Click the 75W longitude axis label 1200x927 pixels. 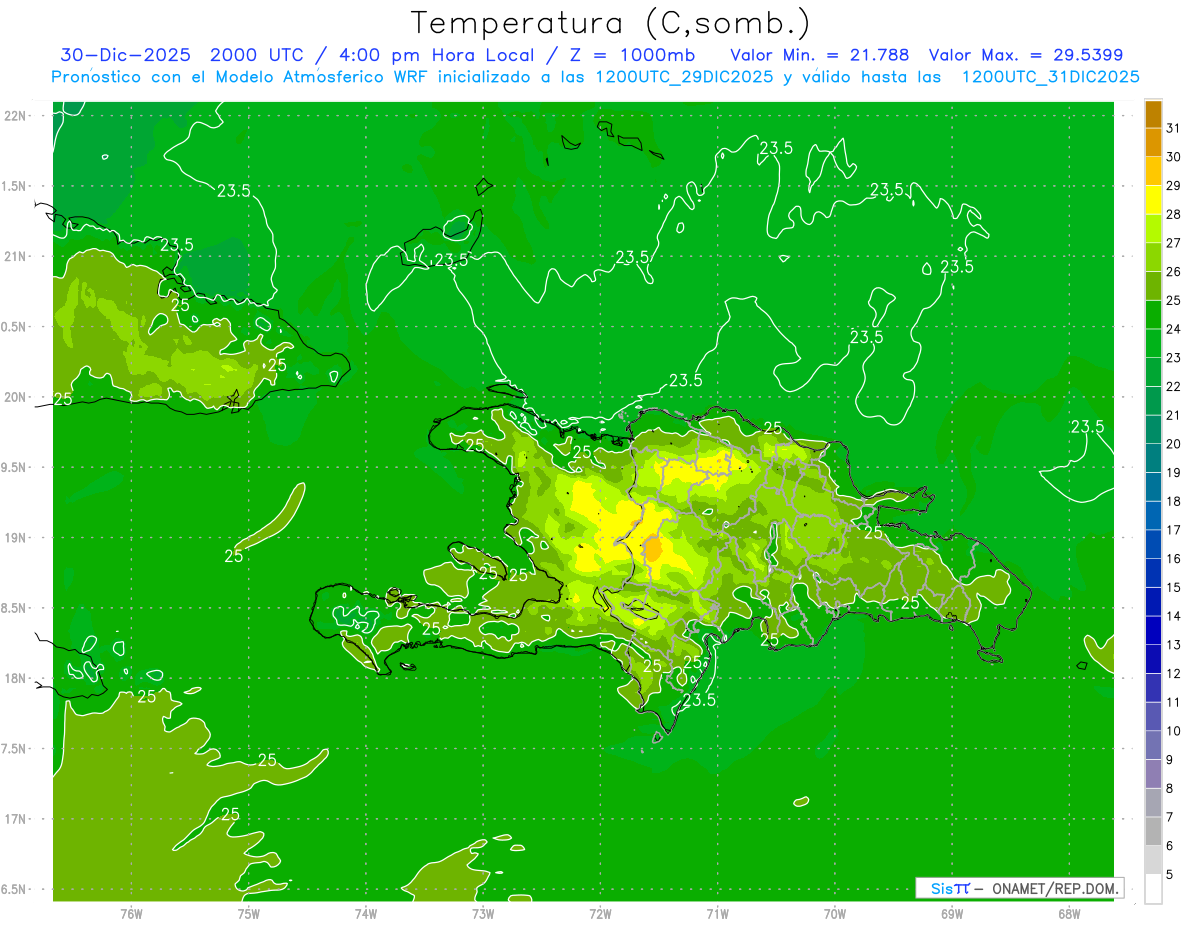[248, 913]
